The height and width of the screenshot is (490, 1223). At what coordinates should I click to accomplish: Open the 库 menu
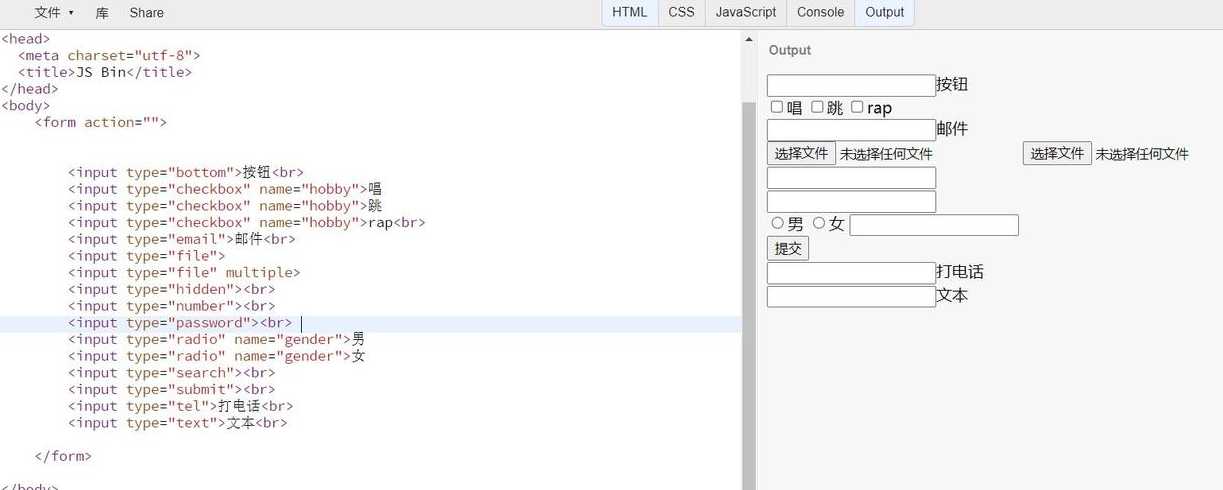point(102,12)
